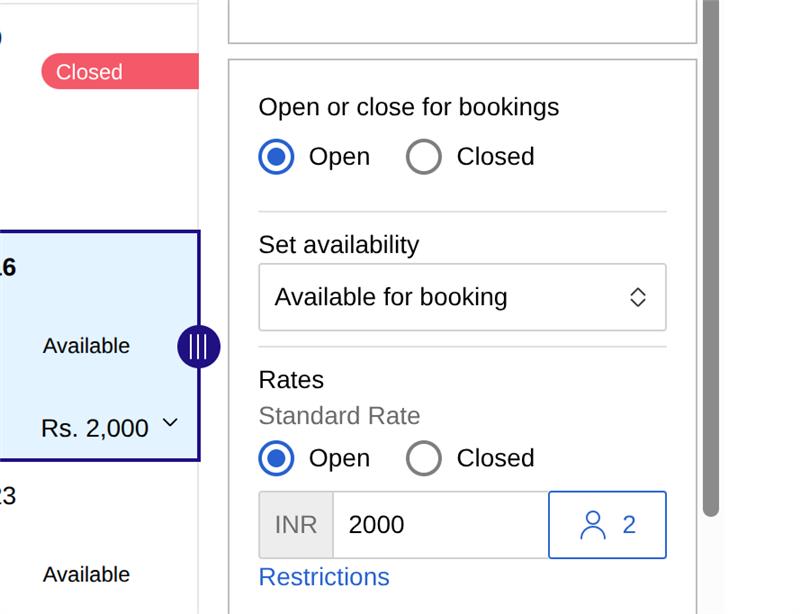Click the up-down arrows in the availability select

pos(637,297)
